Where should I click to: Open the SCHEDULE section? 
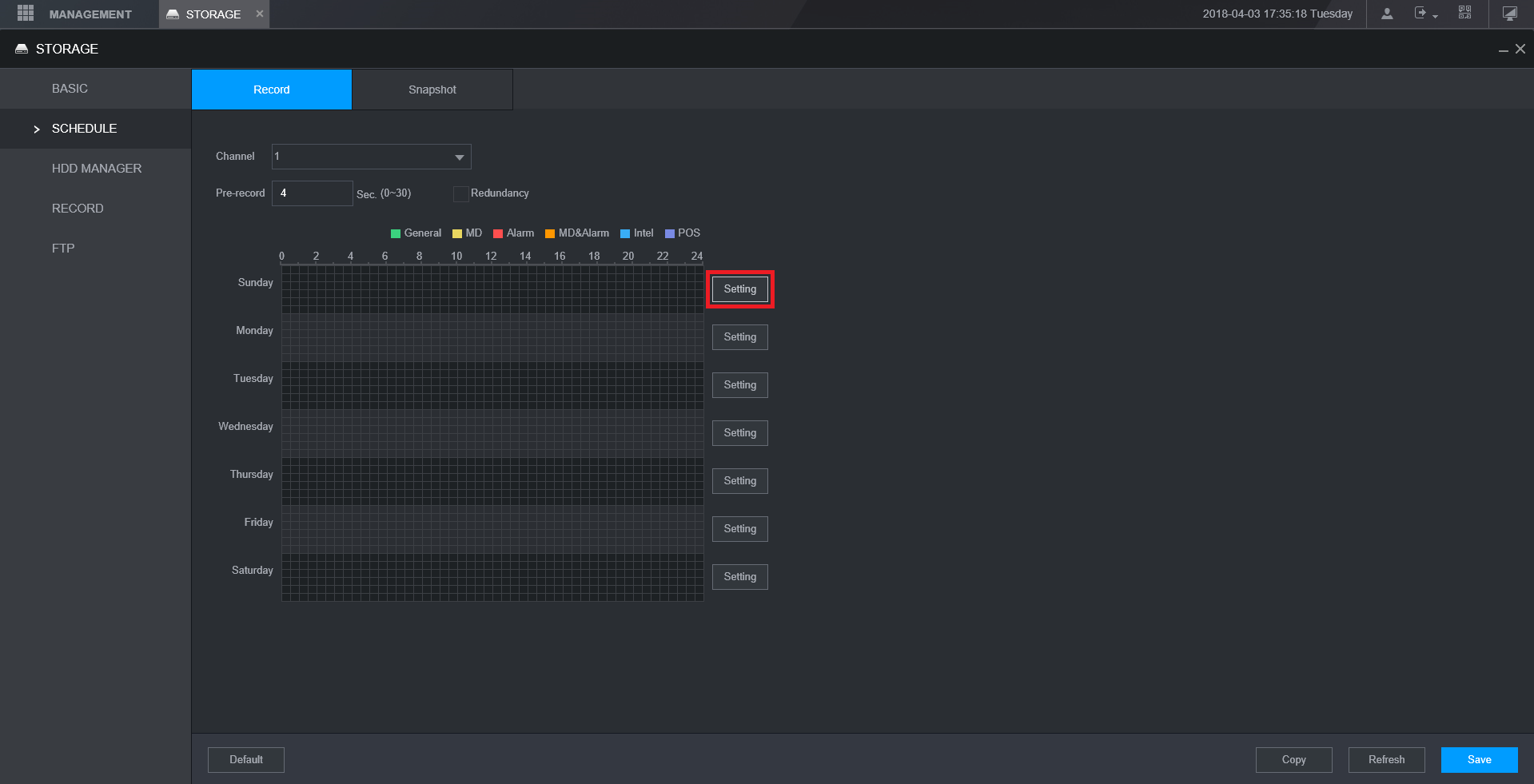(x=95, y=129)
